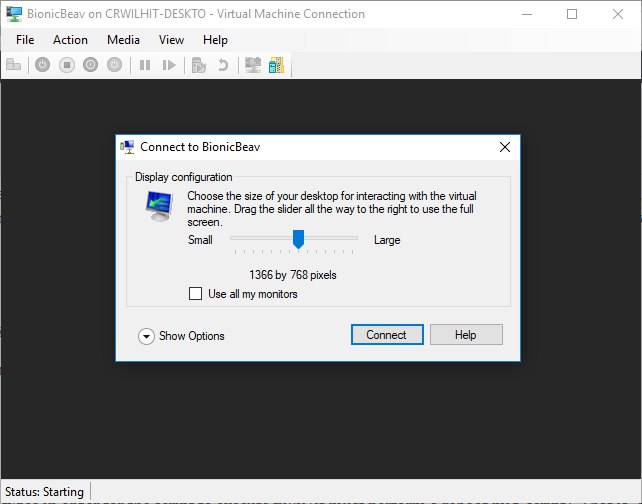Click the Help button in dialog
This screenshot has height=504, width=642.
click(466, 334)
